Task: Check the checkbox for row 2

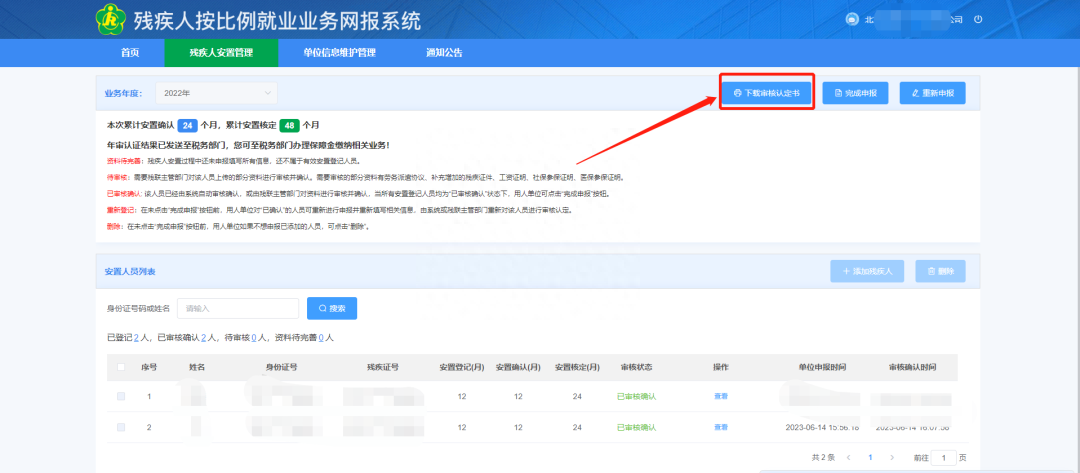Action: 121,427
